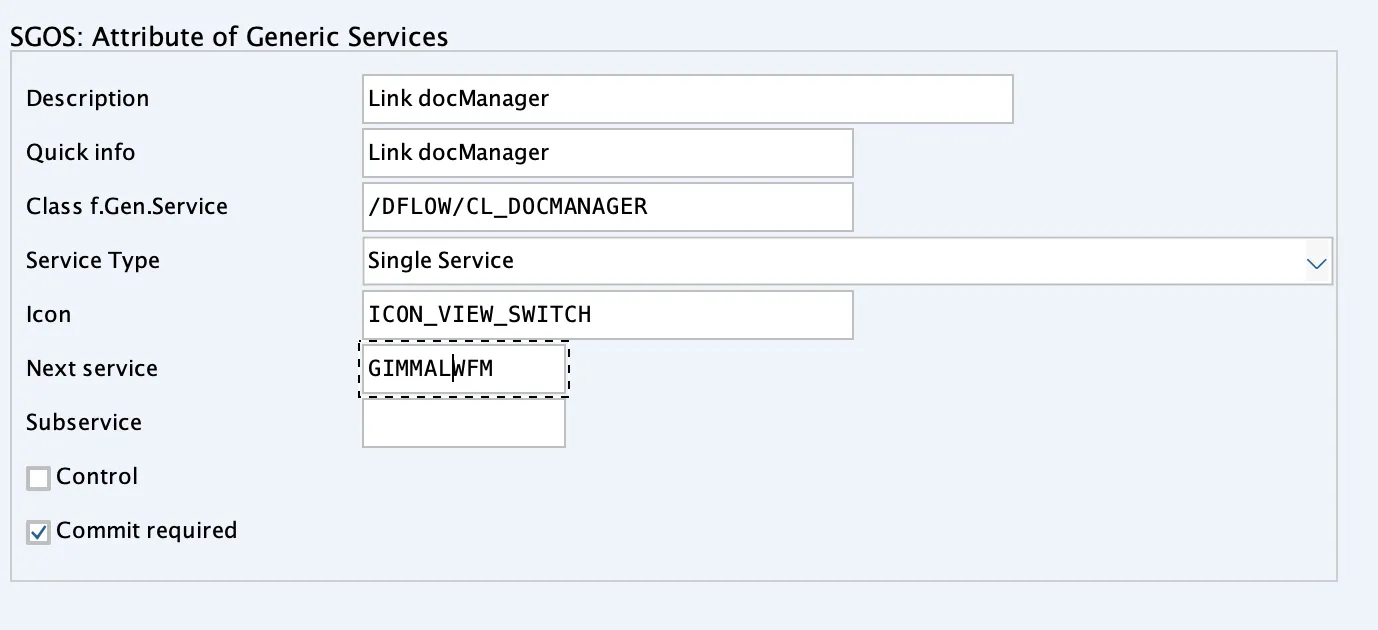Open the Service Type dropdown arrow
The width and height of the screenshot is (1378, 630).
click(x=1317, y=263)
